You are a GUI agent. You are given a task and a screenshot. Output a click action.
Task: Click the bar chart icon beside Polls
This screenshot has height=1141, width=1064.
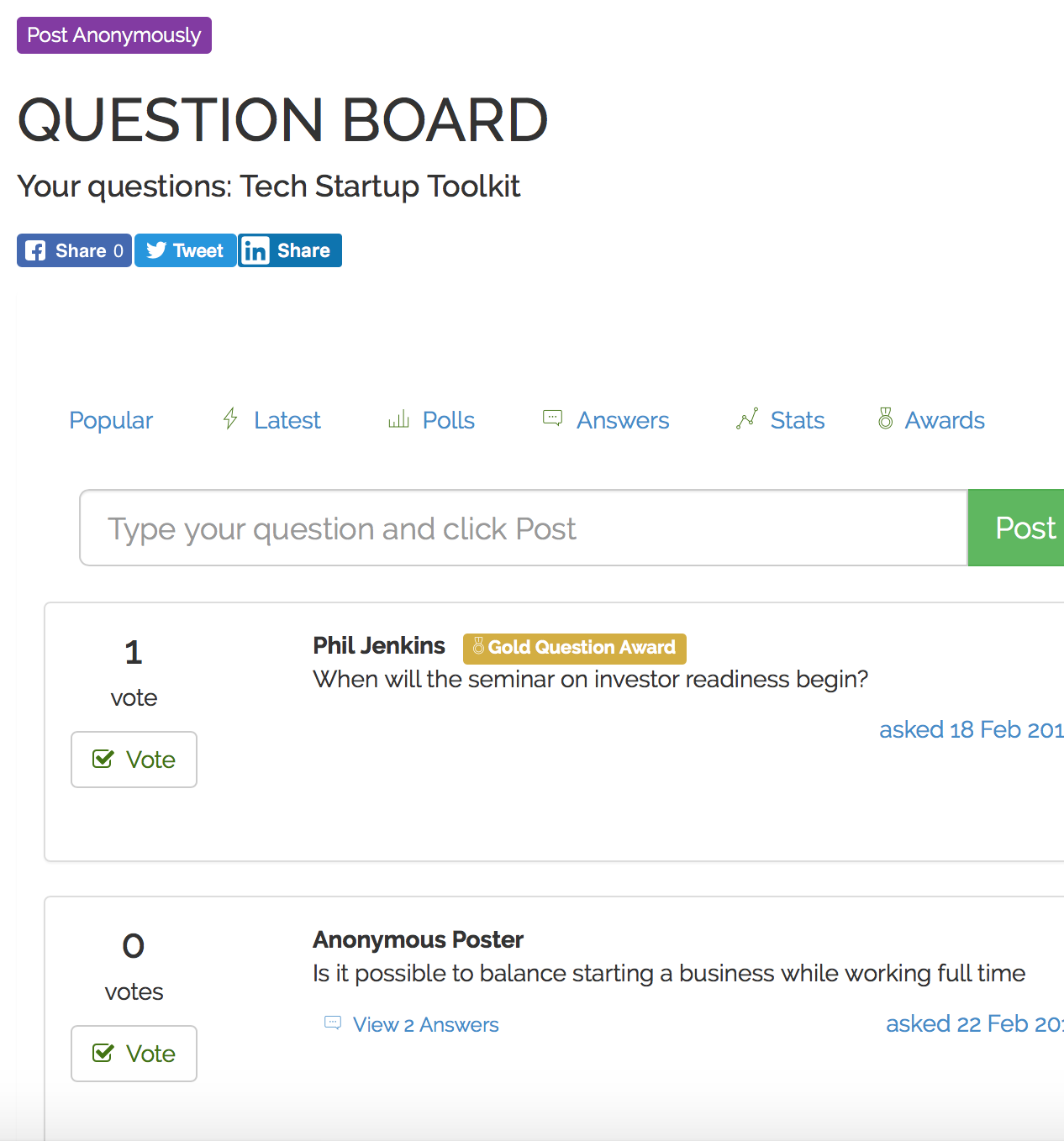click(x=398, y=418)
